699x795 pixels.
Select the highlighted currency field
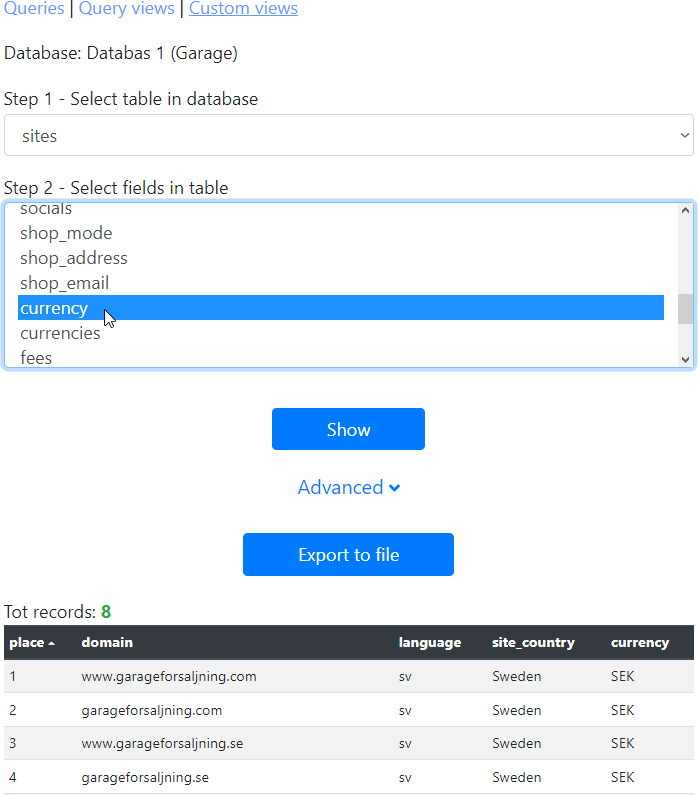[x=54, y=308]
